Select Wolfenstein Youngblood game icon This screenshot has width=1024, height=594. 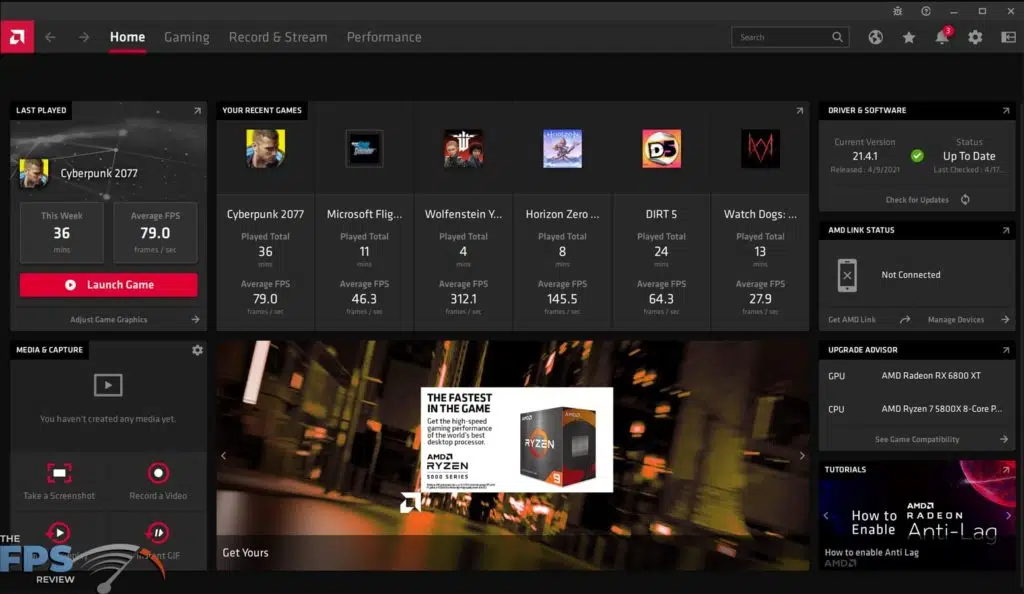pos(463,148)
